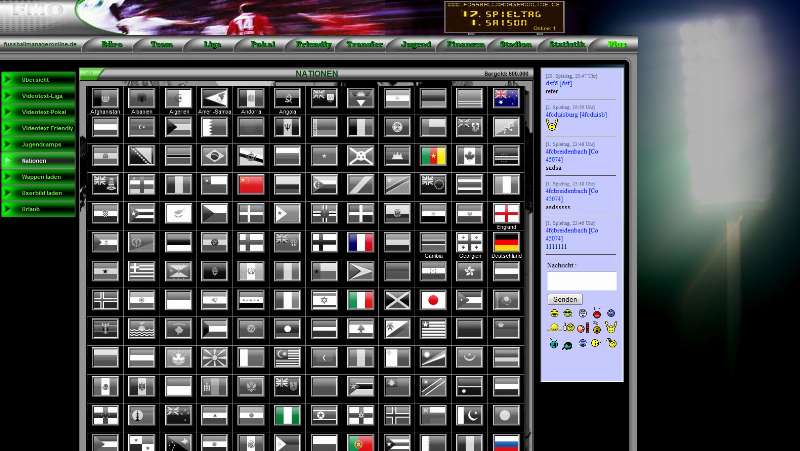The width and height of the screenshot is (800, 451).
Task: Select the Afghanistan flag
Action: click(x=105, y=98)
